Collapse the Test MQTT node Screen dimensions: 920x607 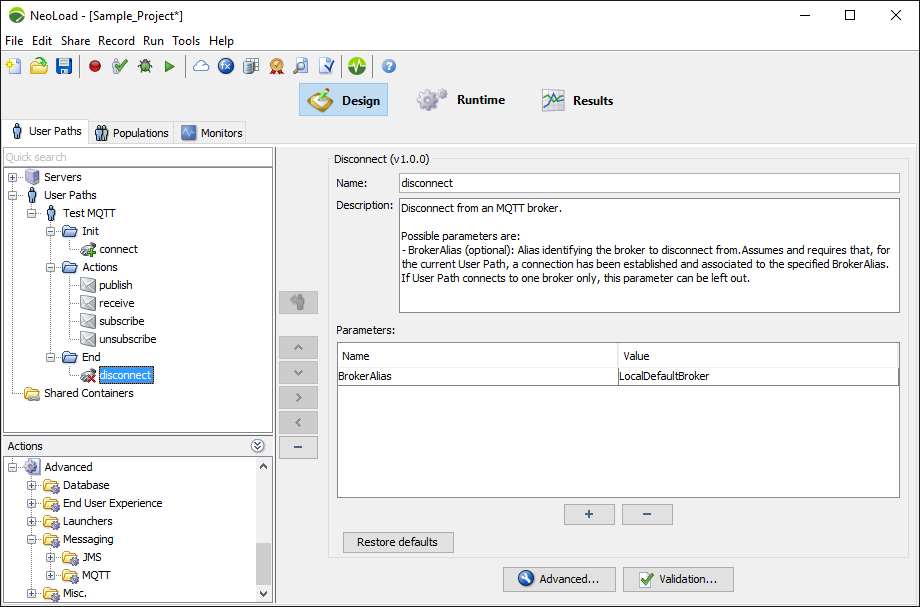pos(32,213)
